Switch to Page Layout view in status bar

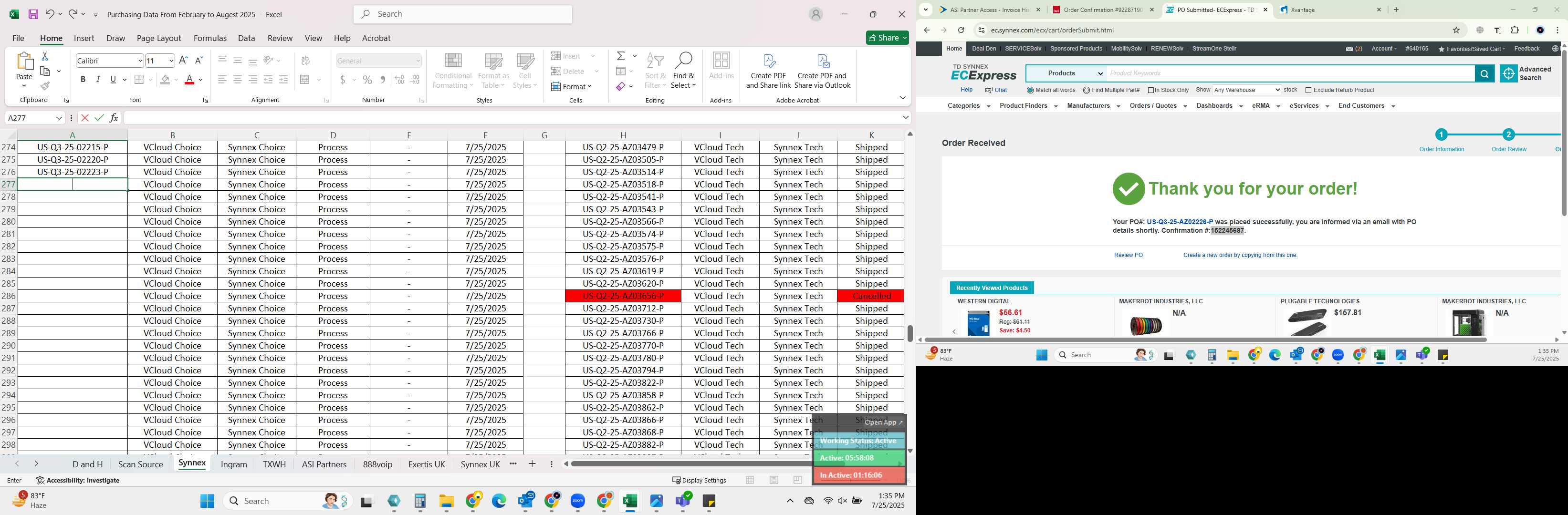[x=774, y=480]
